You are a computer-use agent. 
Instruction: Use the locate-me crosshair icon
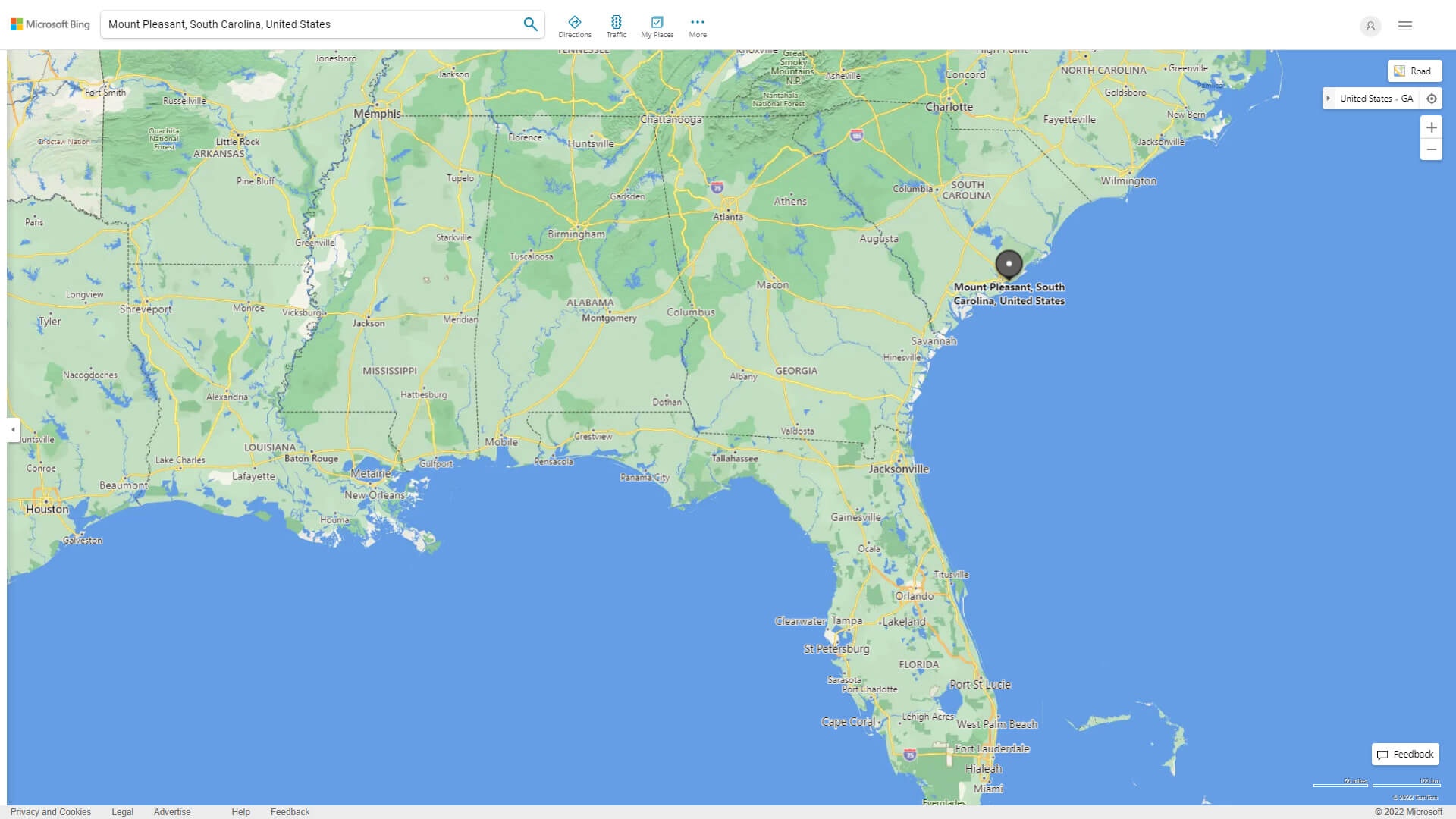(1432, 98)
